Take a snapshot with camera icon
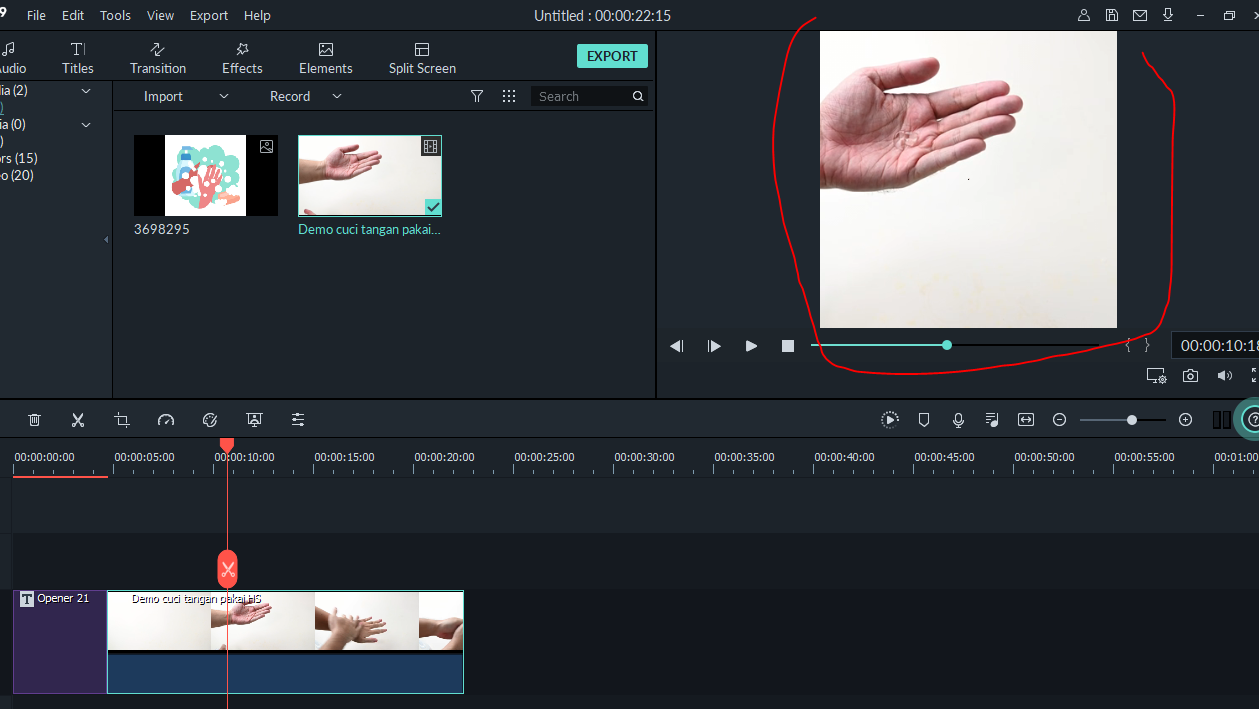 click(x=1190, y=376)
